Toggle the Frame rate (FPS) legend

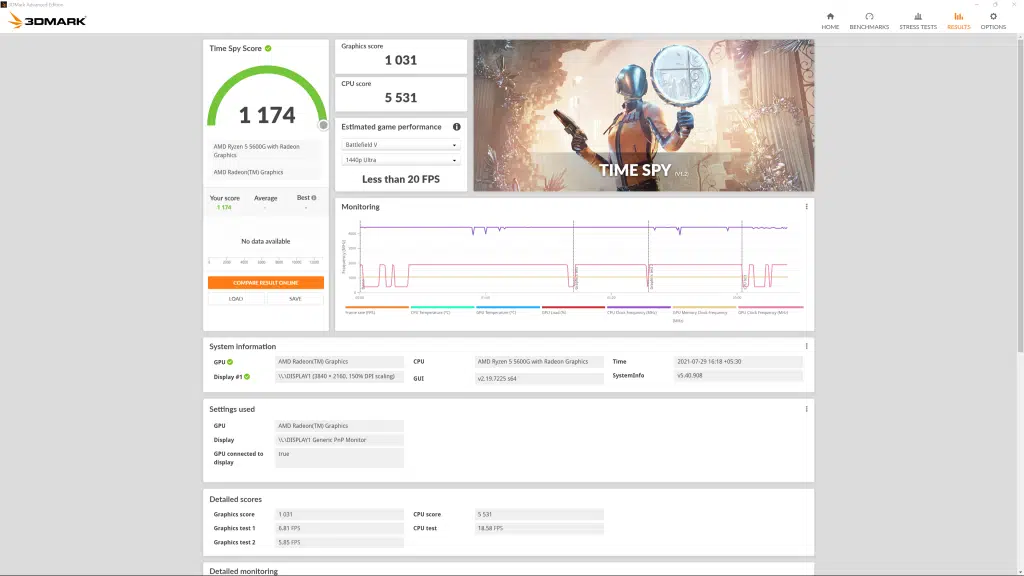click(377, 311)
